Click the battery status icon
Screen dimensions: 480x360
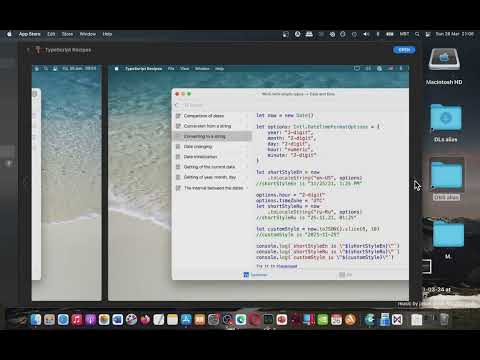[389, 34]
